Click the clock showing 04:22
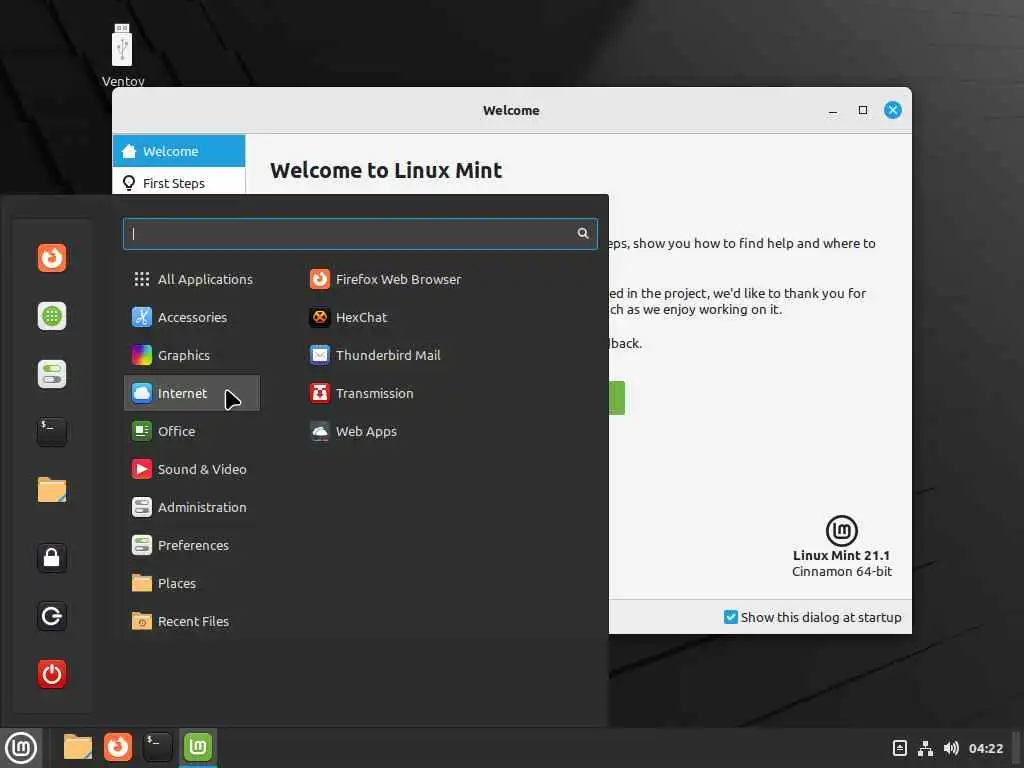 pyautogui.click(x=985, y=748)
